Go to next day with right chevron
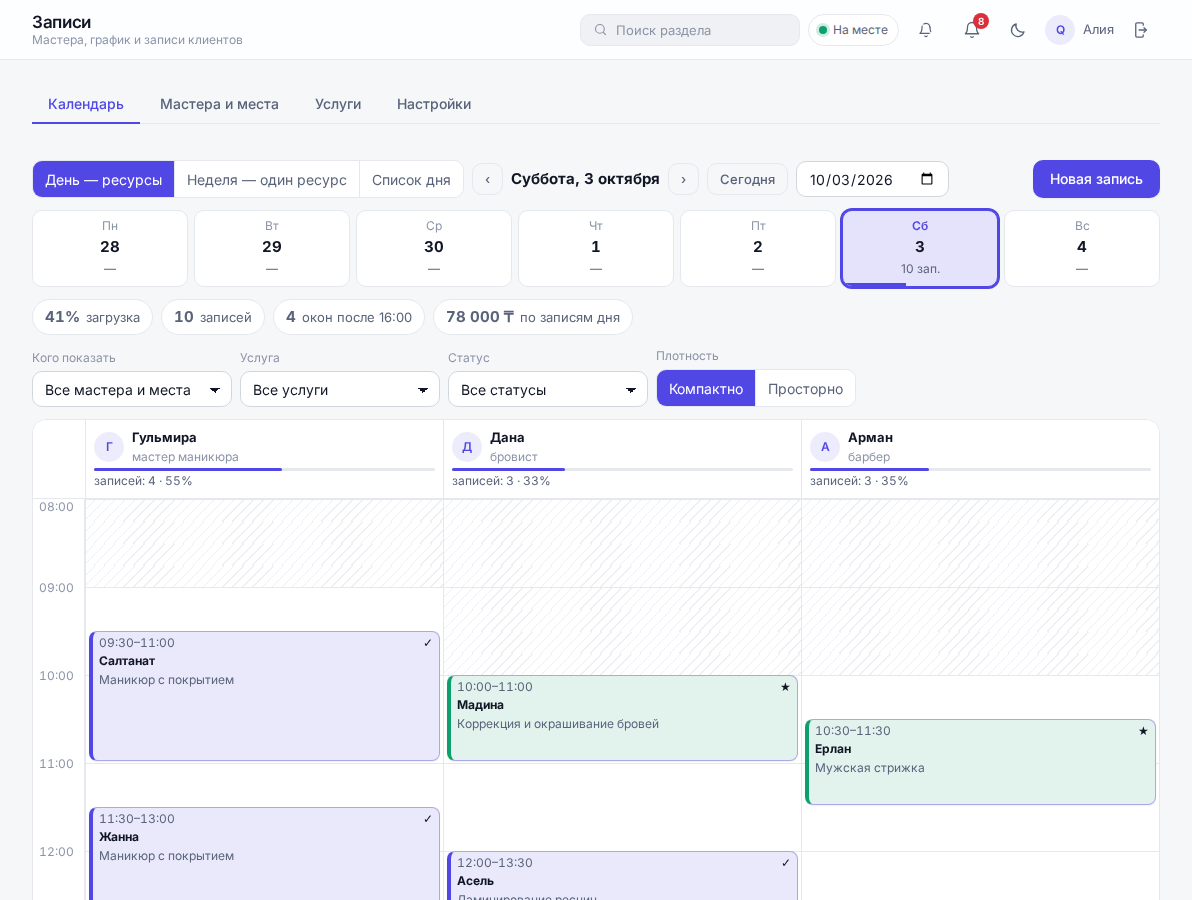Viewport: 1192px width, 900px height. click(683, 179)
